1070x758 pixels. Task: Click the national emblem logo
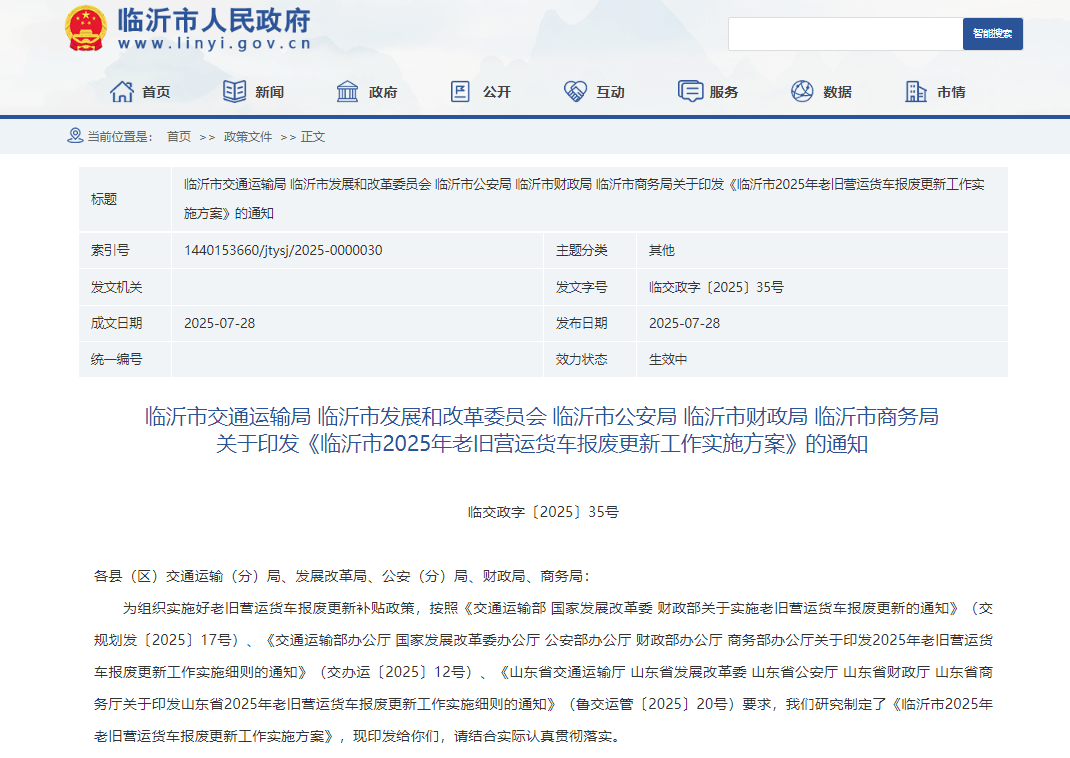[x=85, y=28]
